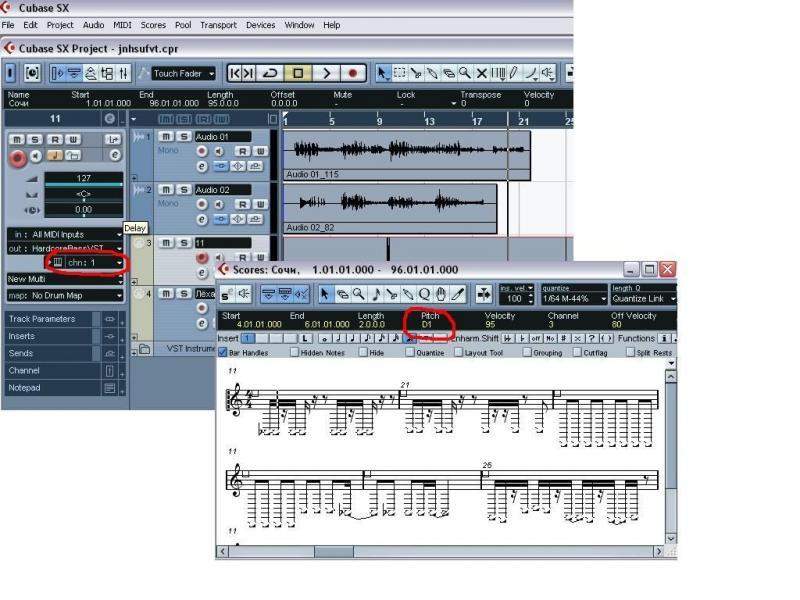Activate Solo Editor in Scores window
The image size is (800, 600).
228,294
